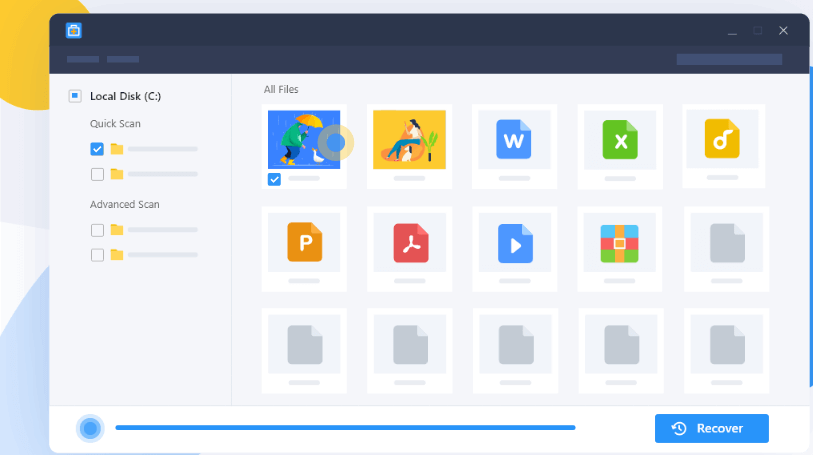Open the green Excel spreadsheet file icon
813x455 pixels.
[x=620, y=139]
